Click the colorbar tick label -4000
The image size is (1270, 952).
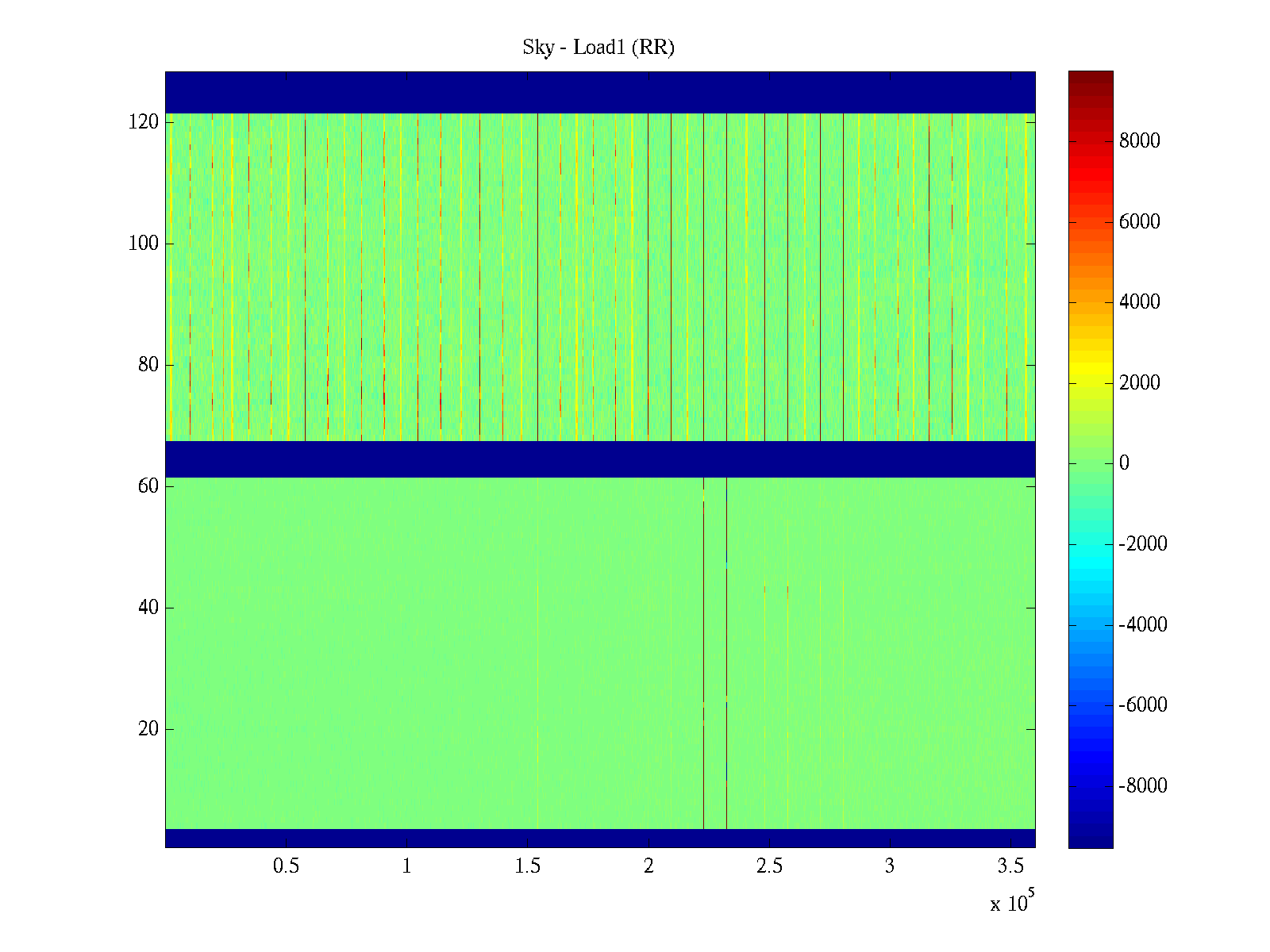coord(1142,624)
